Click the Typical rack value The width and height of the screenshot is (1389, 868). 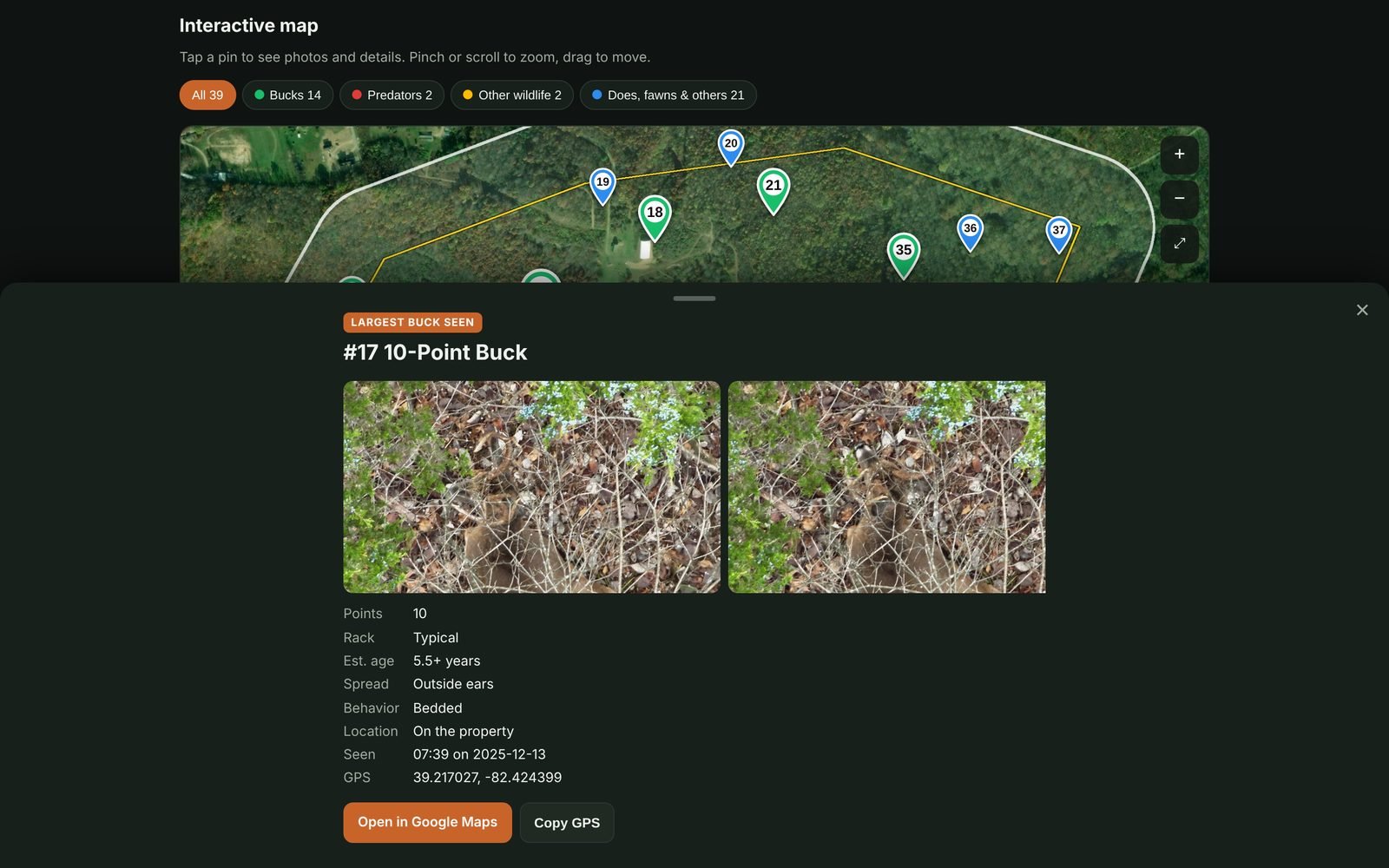click(436, 638)
